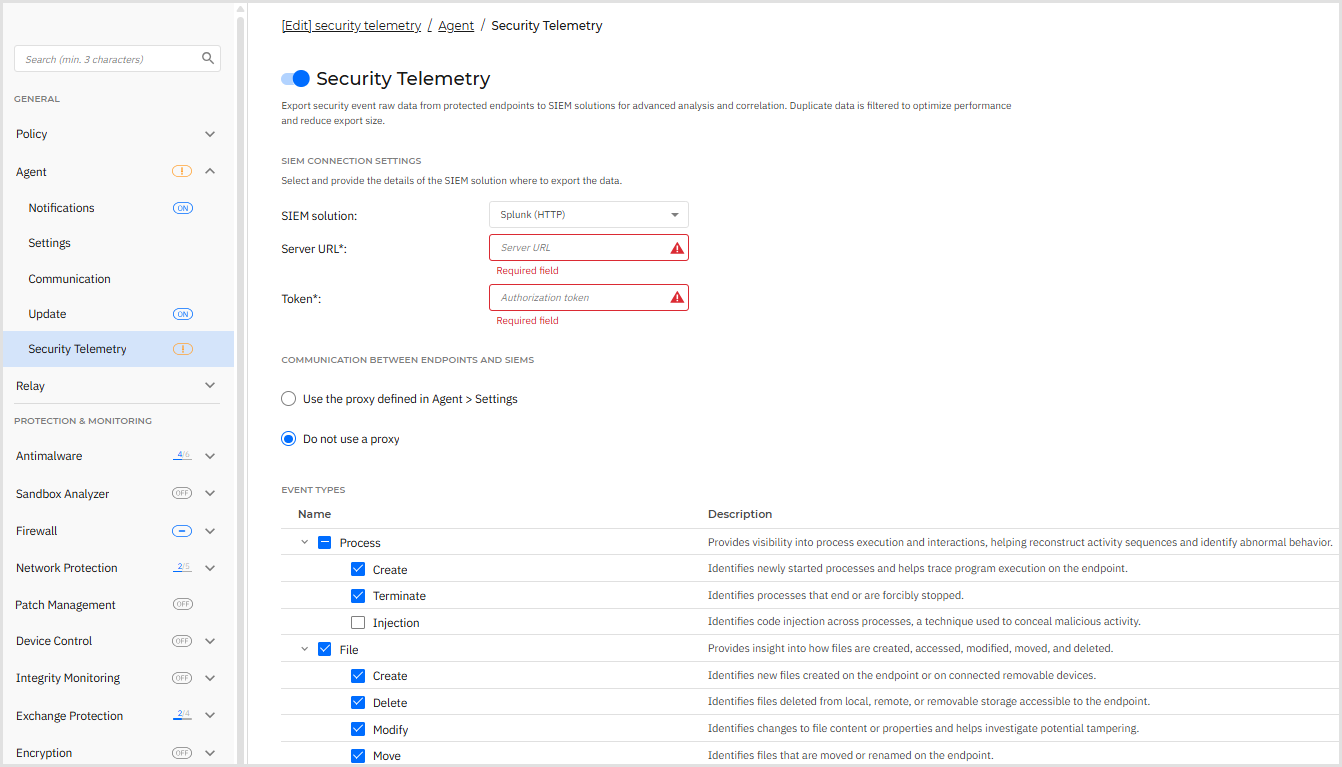Click the Server URL input field

[589, 248]
